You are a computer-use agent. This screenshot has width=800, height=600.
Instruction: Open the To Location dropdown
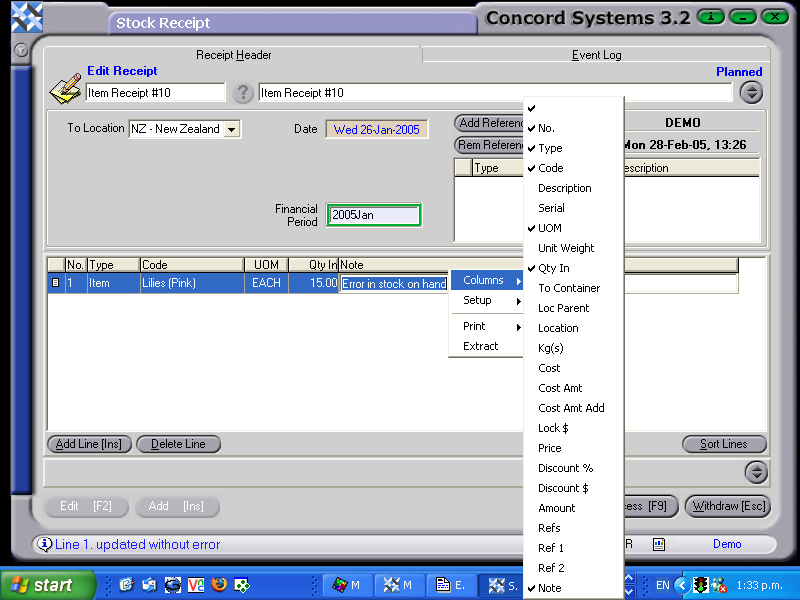coord(230,129)
